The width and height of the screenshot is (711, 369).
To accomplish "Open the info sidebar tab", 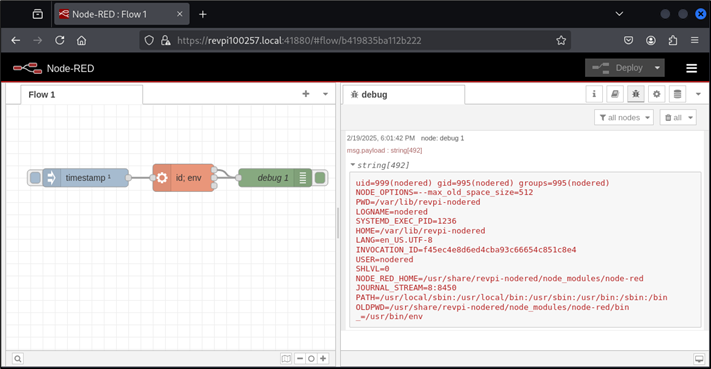I will 594,94.
